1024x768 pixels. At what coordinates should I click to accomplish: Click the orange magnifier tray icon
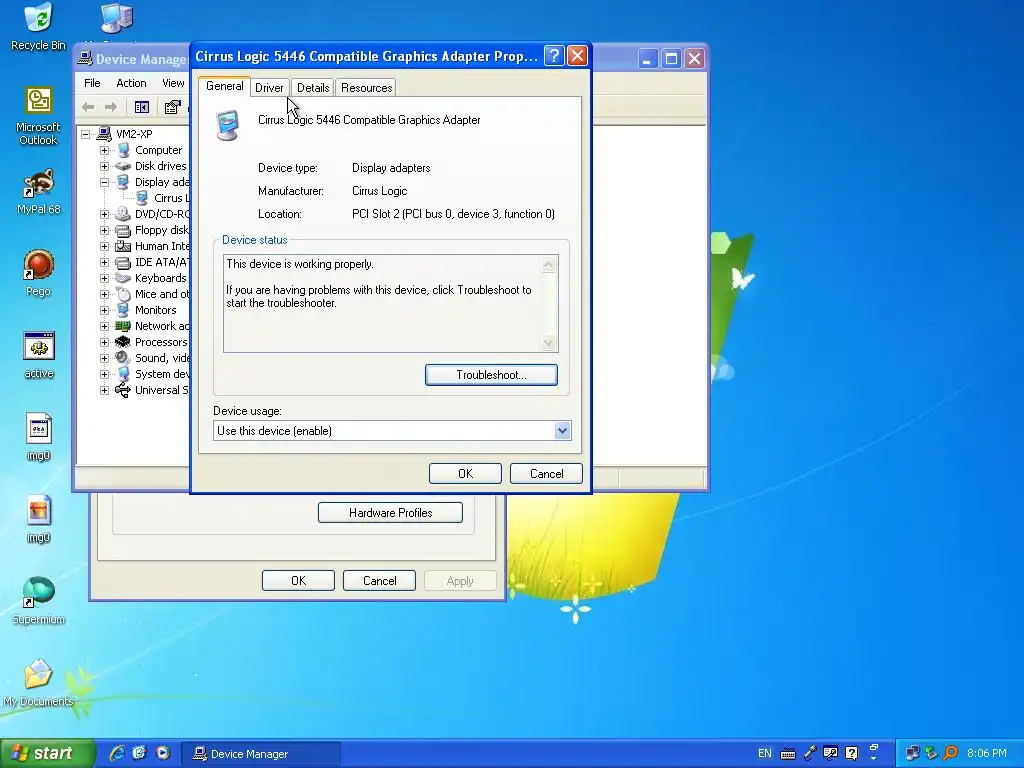[x=951, y=754]
